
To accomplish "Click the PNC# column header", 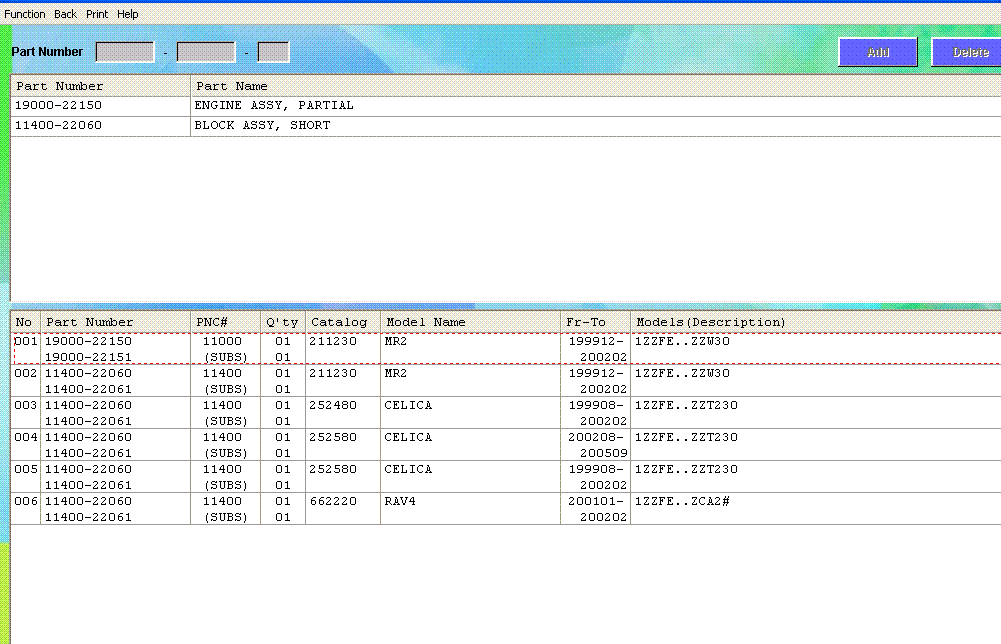I will 225,322.
